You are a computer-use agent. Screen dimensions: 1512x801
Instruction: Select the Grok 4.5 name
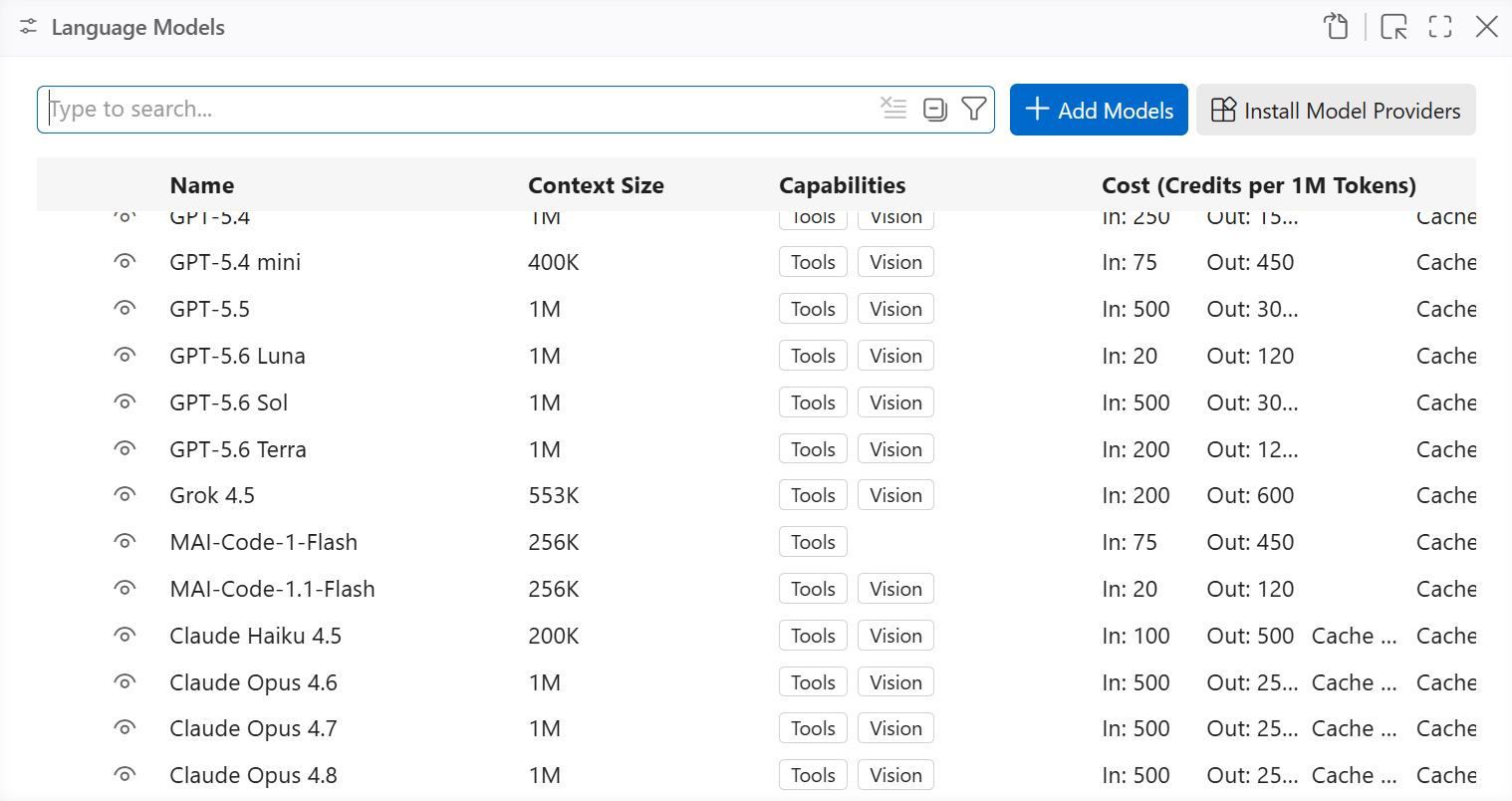click(x=212, y=495)
